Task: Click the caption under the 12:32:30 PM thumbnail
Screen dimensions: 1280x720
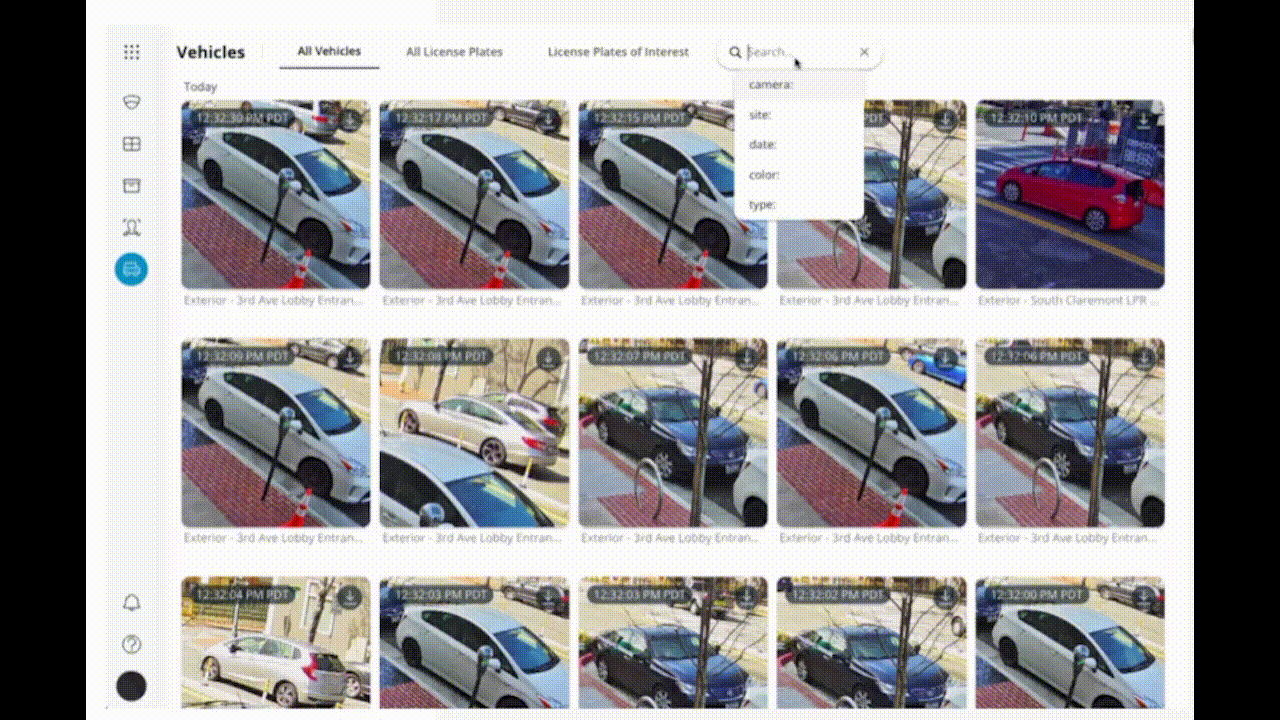Action: click(274, 300)
